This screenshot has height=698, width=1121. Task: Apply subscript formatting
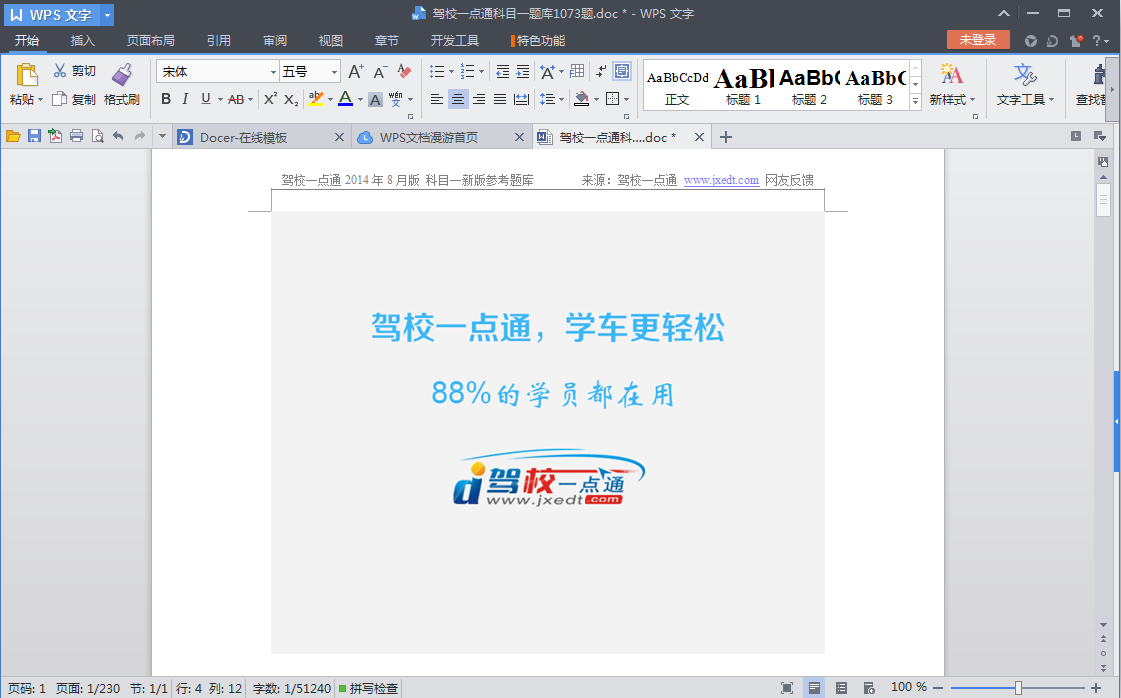[x=291, y=99]
